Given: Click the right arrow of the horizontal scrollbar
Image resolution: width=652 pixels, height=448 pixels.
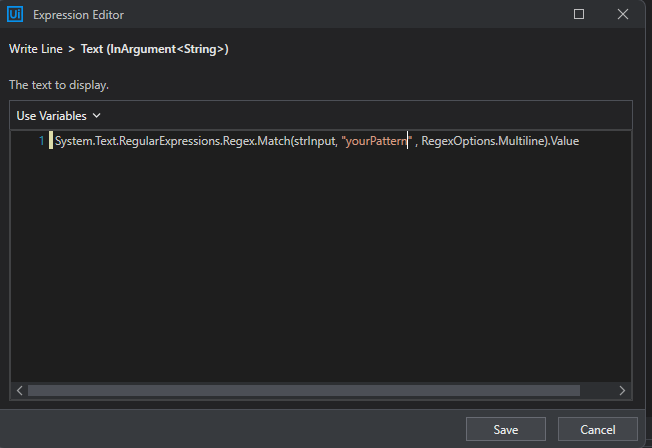Looking at the screenshot, I should [x=622, y=391].
